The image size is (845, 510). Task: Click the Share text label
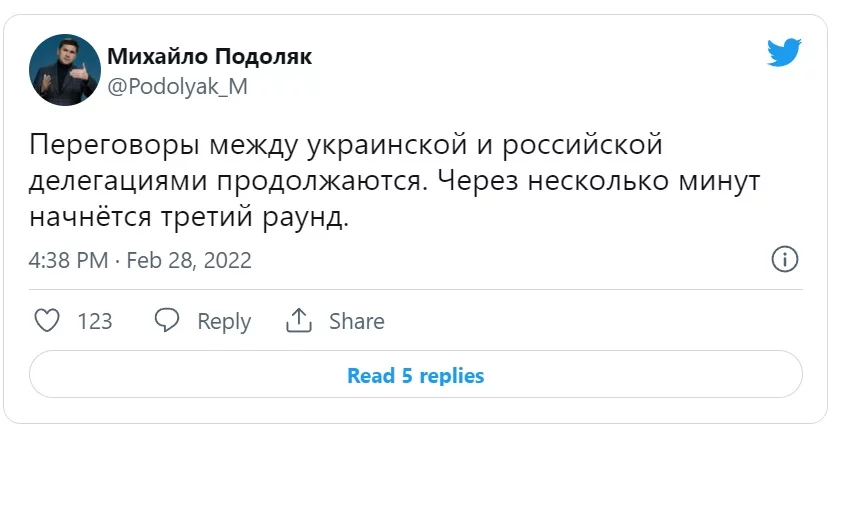click(x=357, y=321)
